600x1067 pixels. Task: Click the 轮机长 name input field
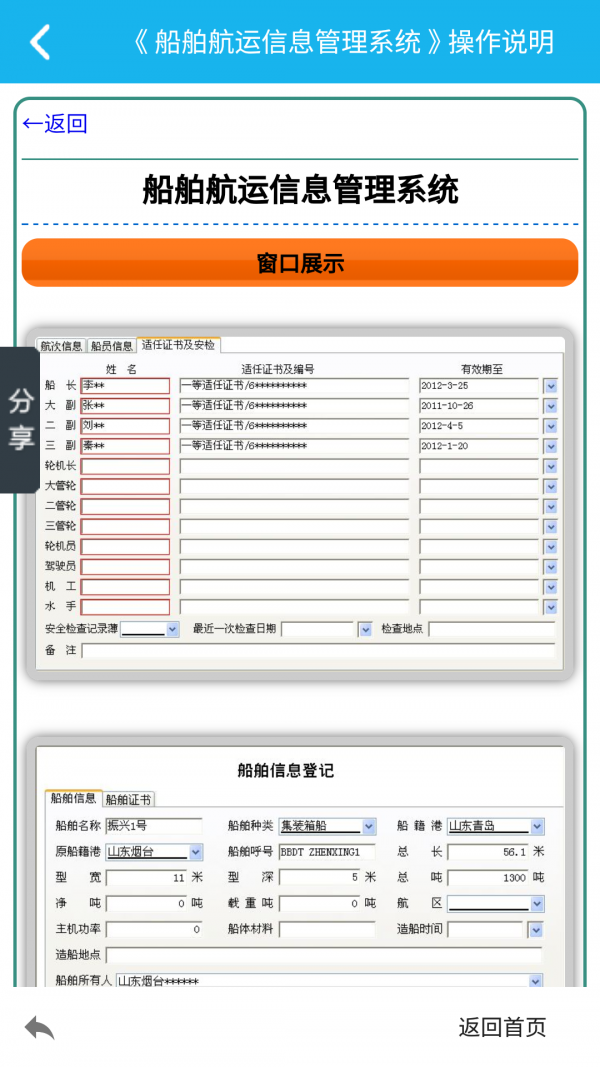[x=125, y=466]
